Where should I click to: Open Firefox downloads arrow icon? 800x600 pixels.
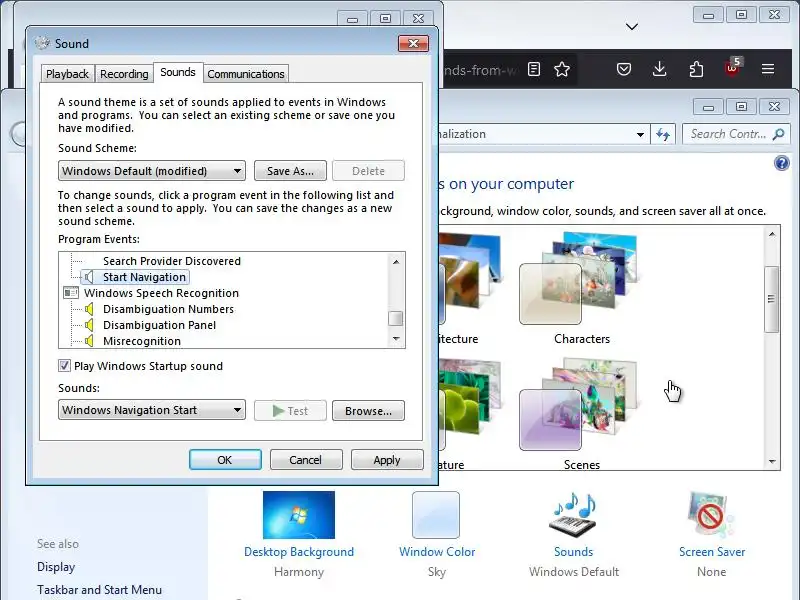tap(659, 69)
